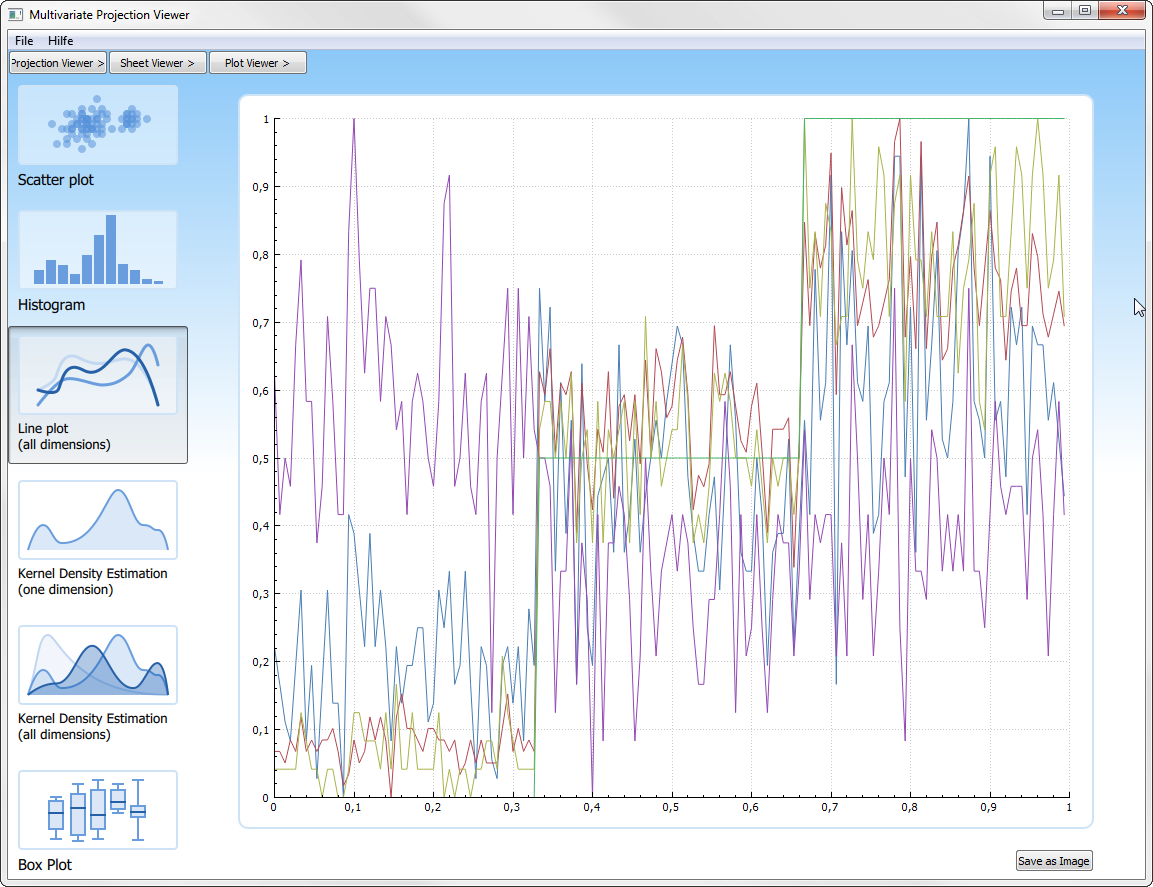1153x887 pixels.
Task: Expand the Sheet Viewer navigation button
Action: (x=158, y=63)
